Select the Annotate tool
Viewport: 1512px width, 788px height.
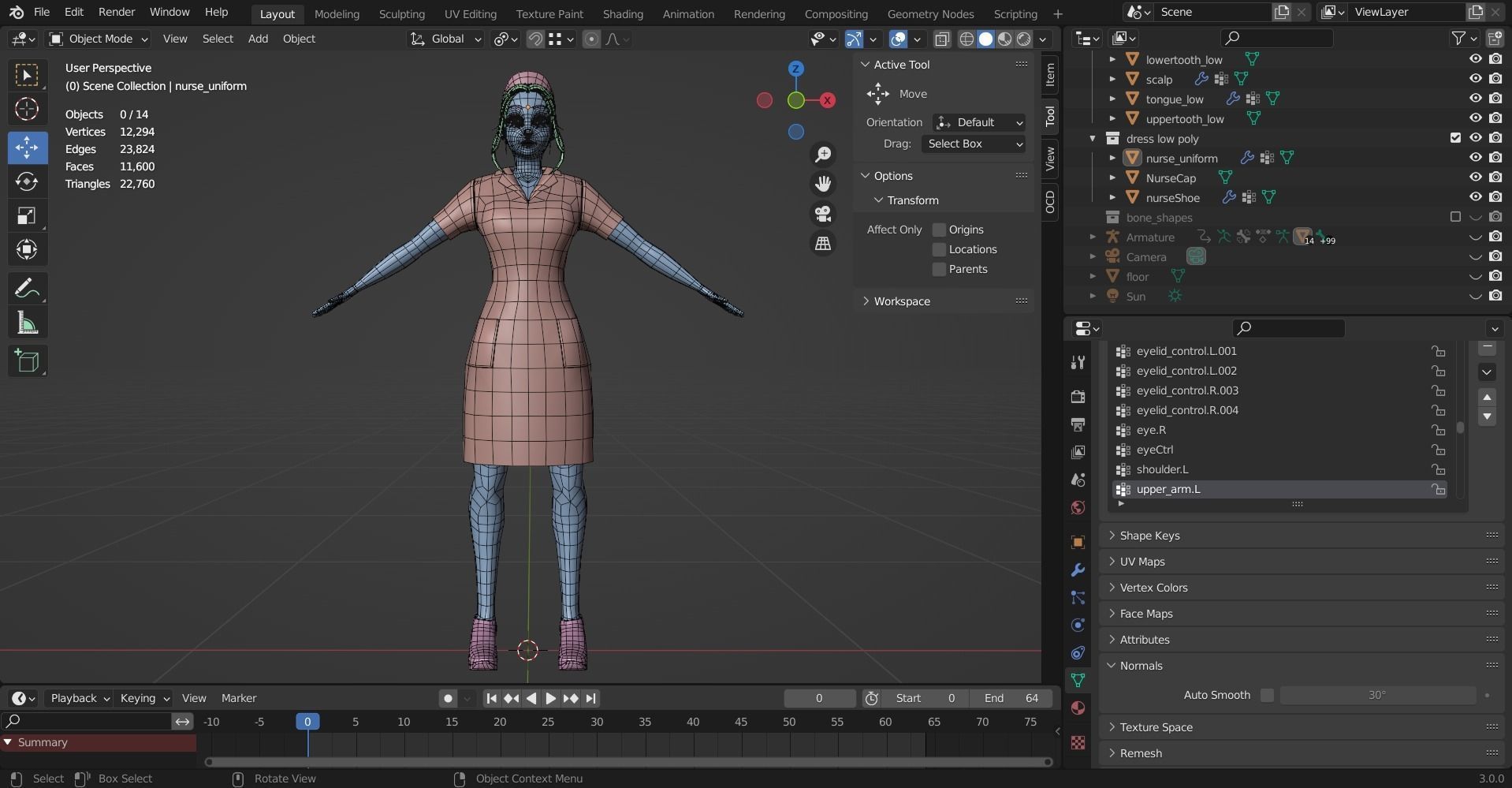point(27,289)
